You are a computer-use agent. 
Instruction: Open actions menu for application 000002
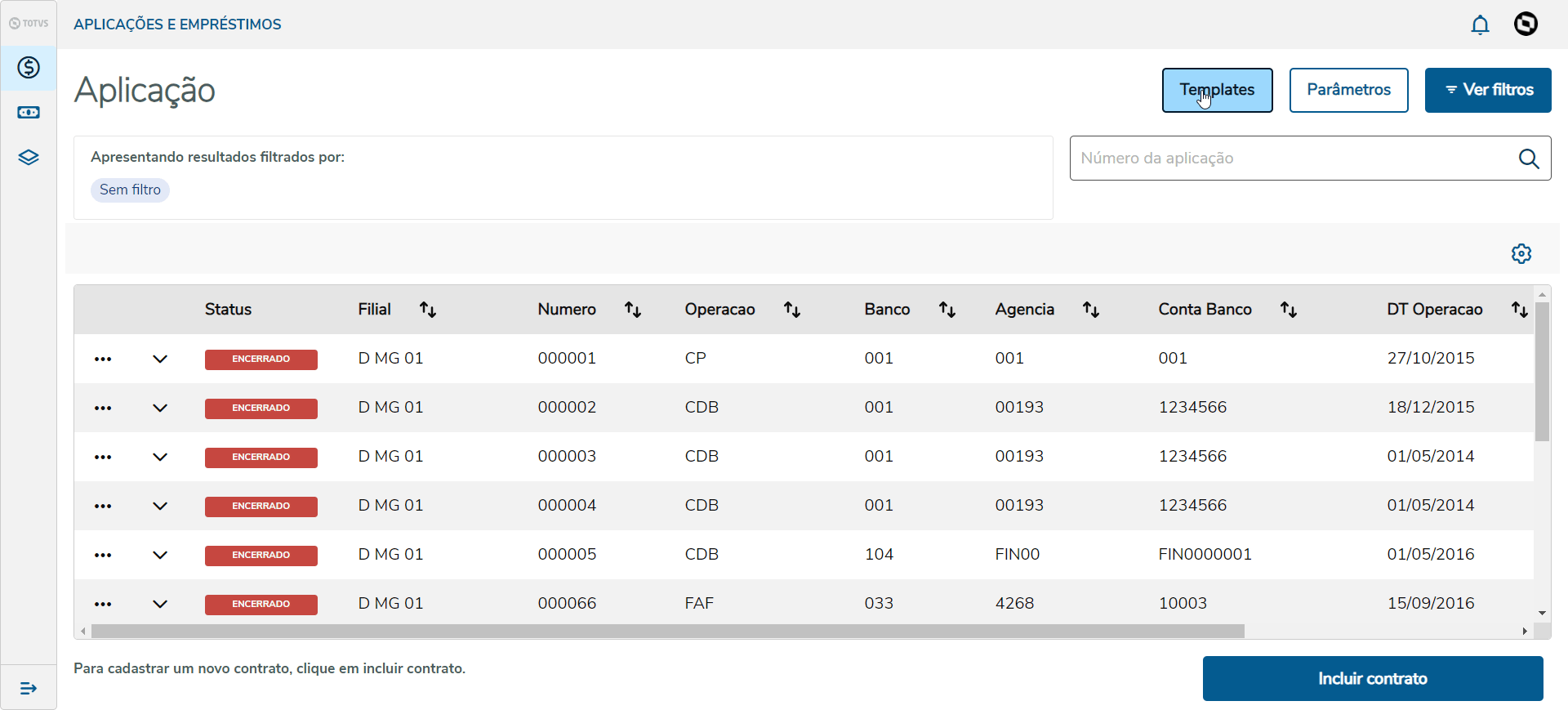[103, 408]
